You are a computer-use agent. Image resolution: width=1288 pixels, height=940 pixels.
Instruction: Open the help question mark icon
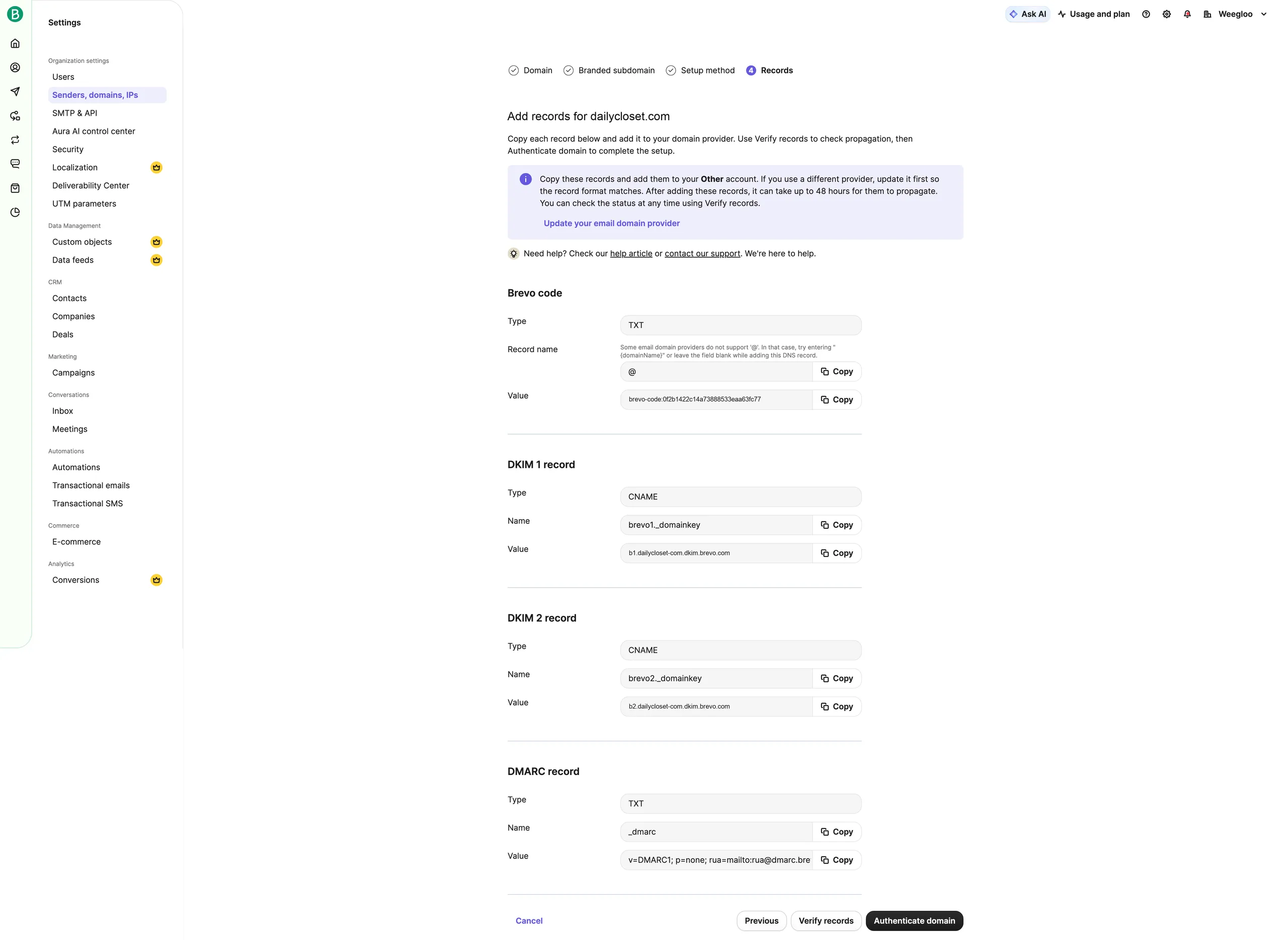coord(1146,14)
